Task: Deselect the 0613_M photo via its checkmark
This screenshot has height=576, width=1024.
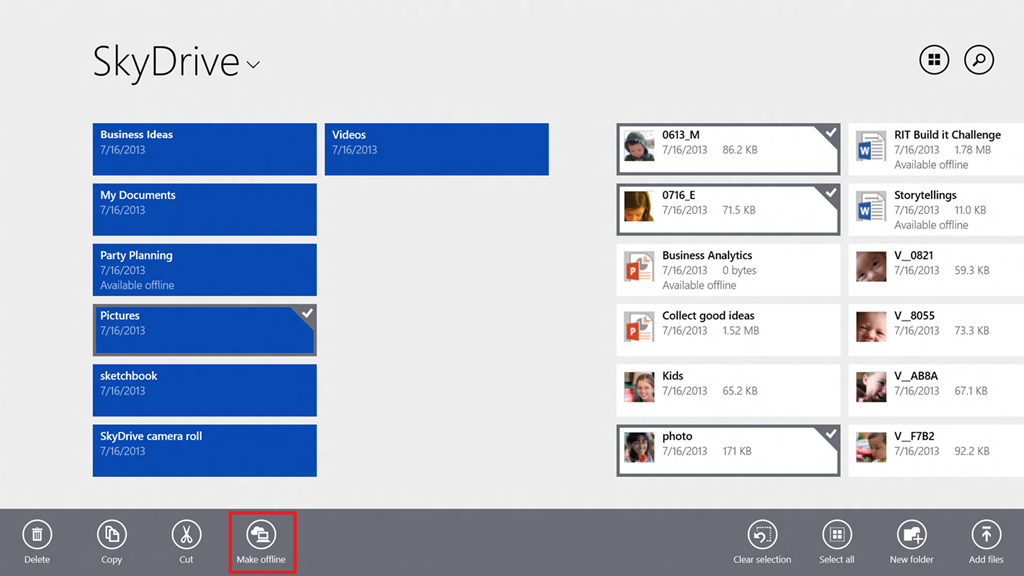Action: (829, 133)
